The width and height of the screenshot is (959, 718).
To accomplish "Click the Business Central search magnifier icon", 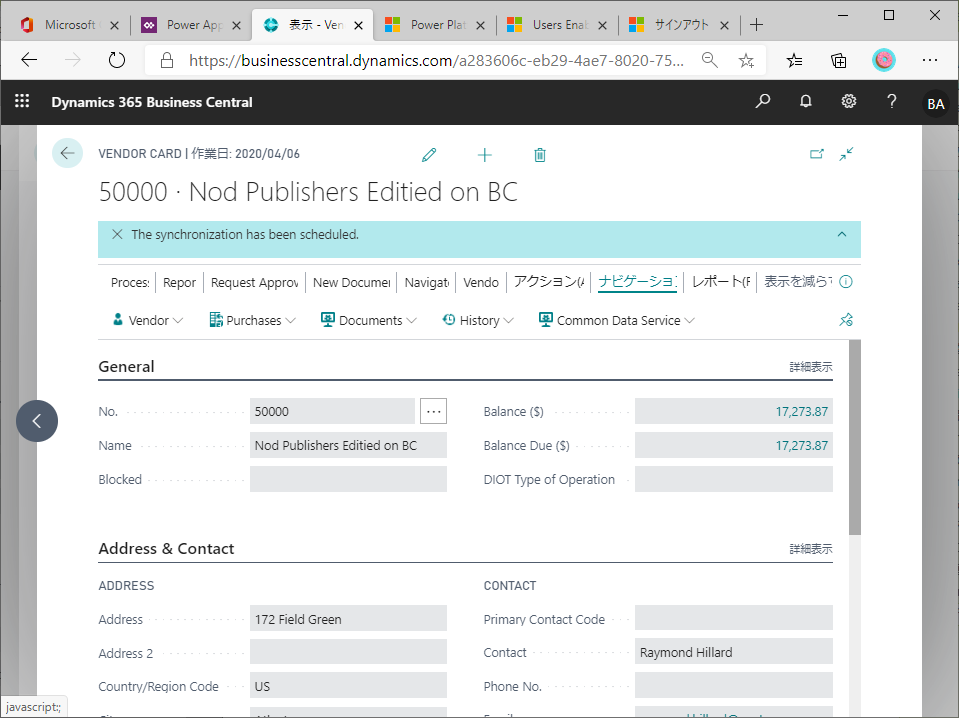I will (x=763, y=101).
